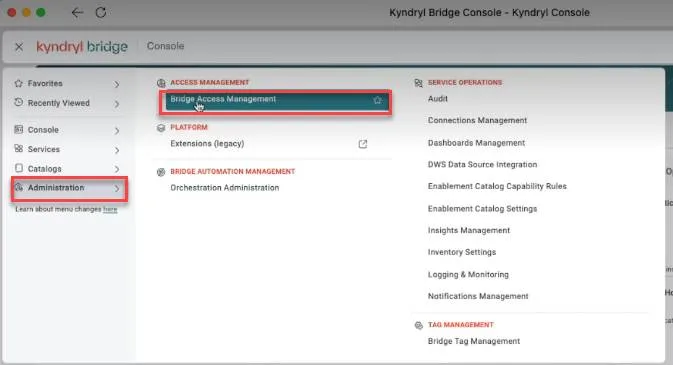Click the macOS yellow minimize button
Viewport: 673px width, 365px height.
pos(27,12)
